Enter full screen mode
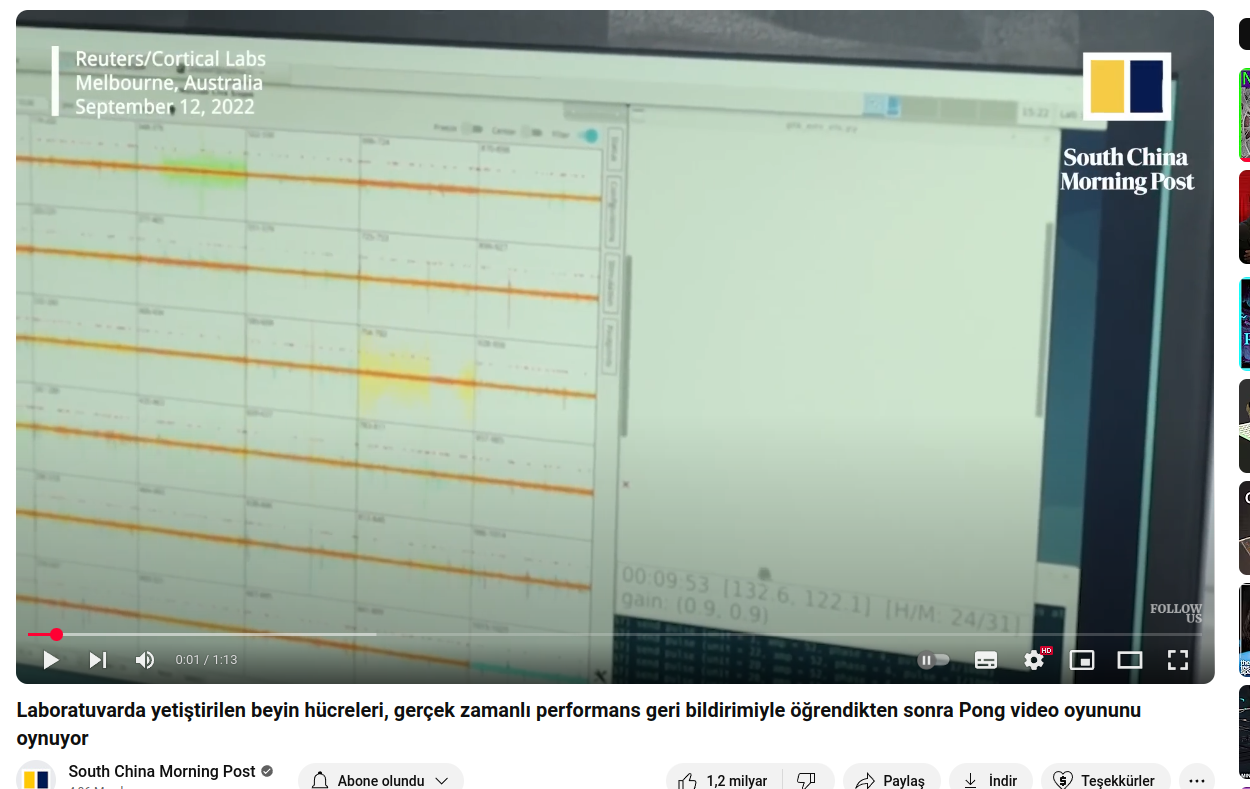This screenshot has height=789, width=1250. (x=1178, y=660)
